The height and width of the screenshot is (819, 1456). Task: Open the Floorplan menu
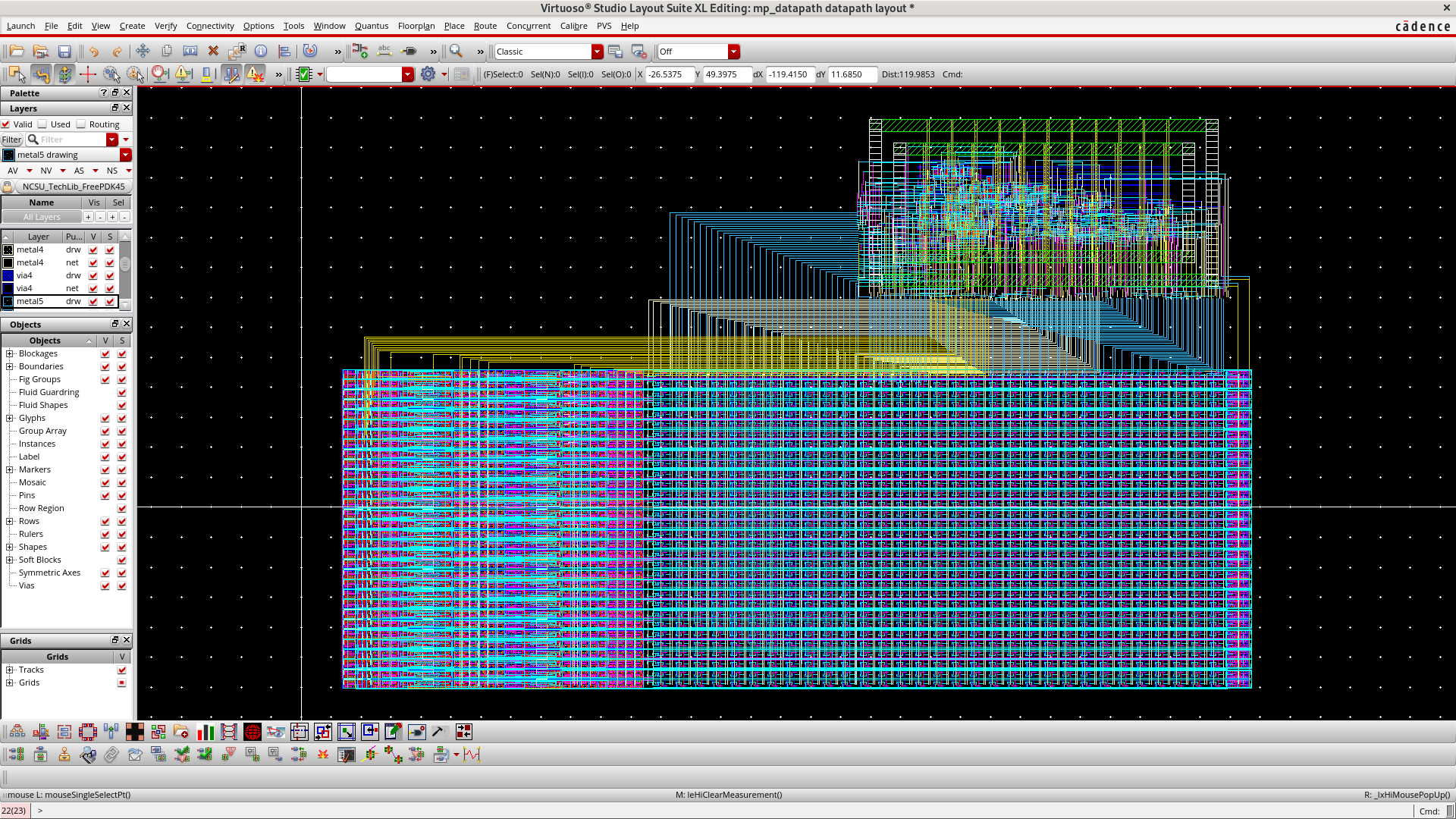coord(416,26)
